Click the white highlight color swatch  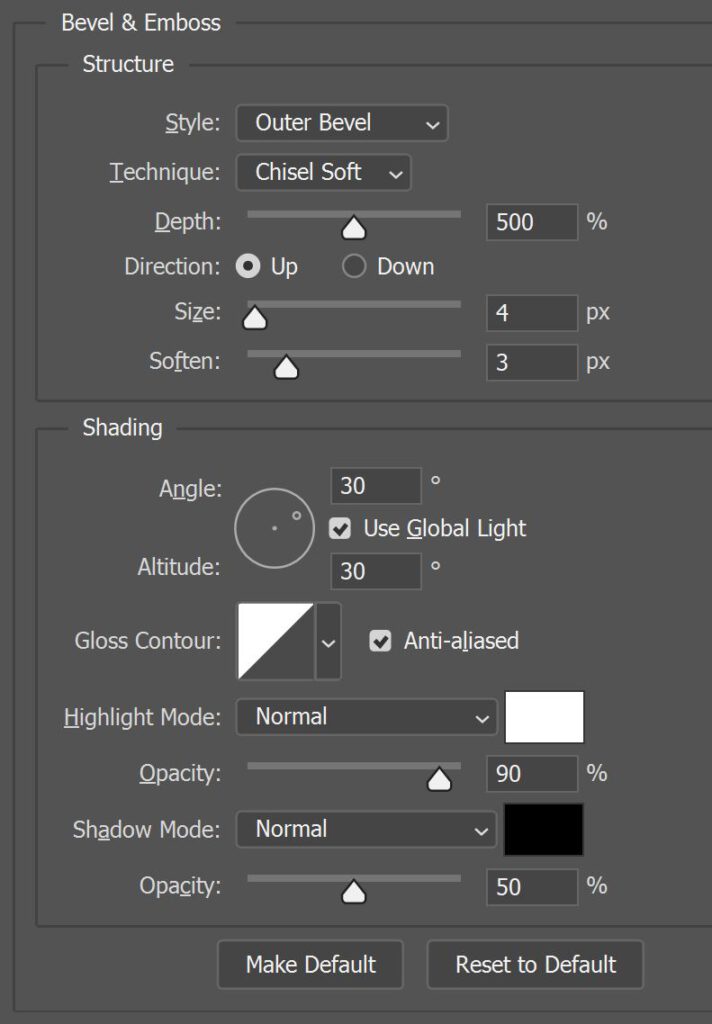pos(544,717)
